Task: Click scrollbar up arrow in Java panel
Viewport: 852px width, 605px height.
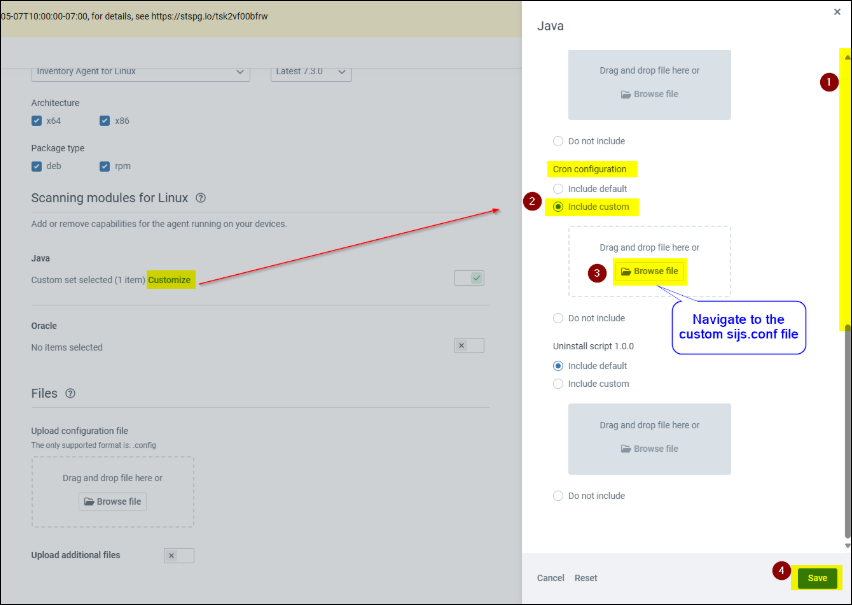Action: tap(848, 56)
